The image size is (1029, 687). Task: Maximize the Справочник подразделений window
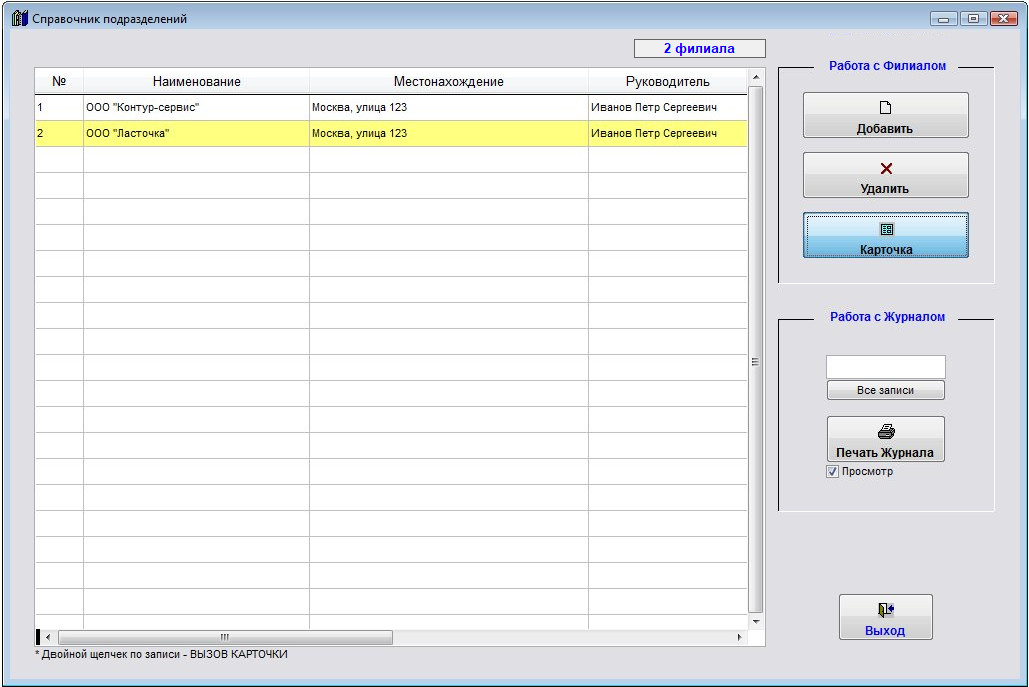point(972,18)
